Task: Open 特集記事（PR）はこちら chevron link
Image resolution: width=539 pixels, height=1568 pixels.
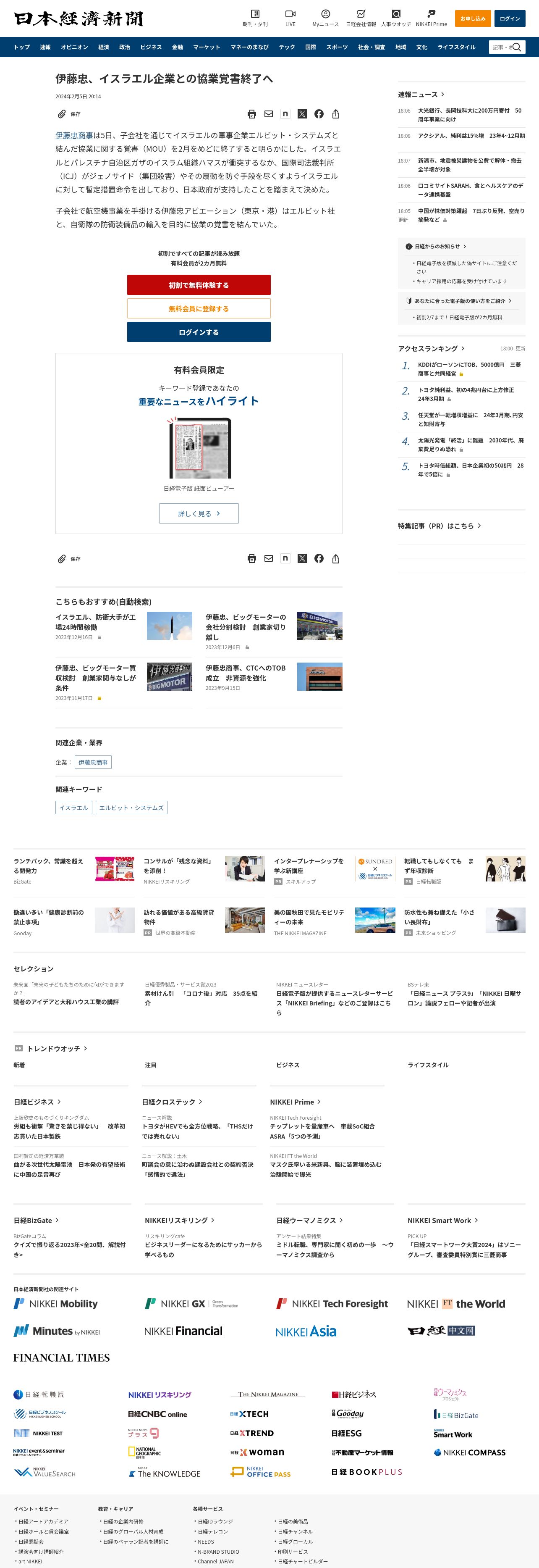Action: [x=479, y=525]
